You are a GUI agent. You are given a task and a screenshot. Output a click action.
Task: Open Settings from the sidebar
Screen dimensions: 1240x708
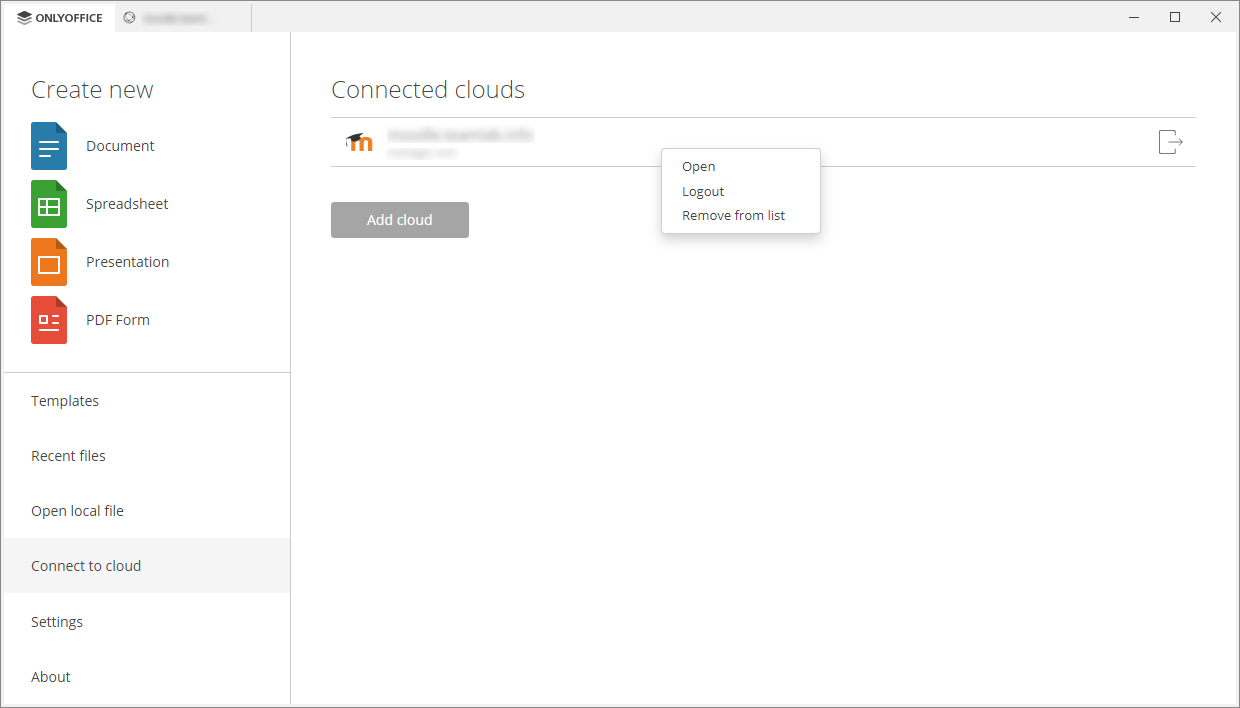click(x=57, y=621)
